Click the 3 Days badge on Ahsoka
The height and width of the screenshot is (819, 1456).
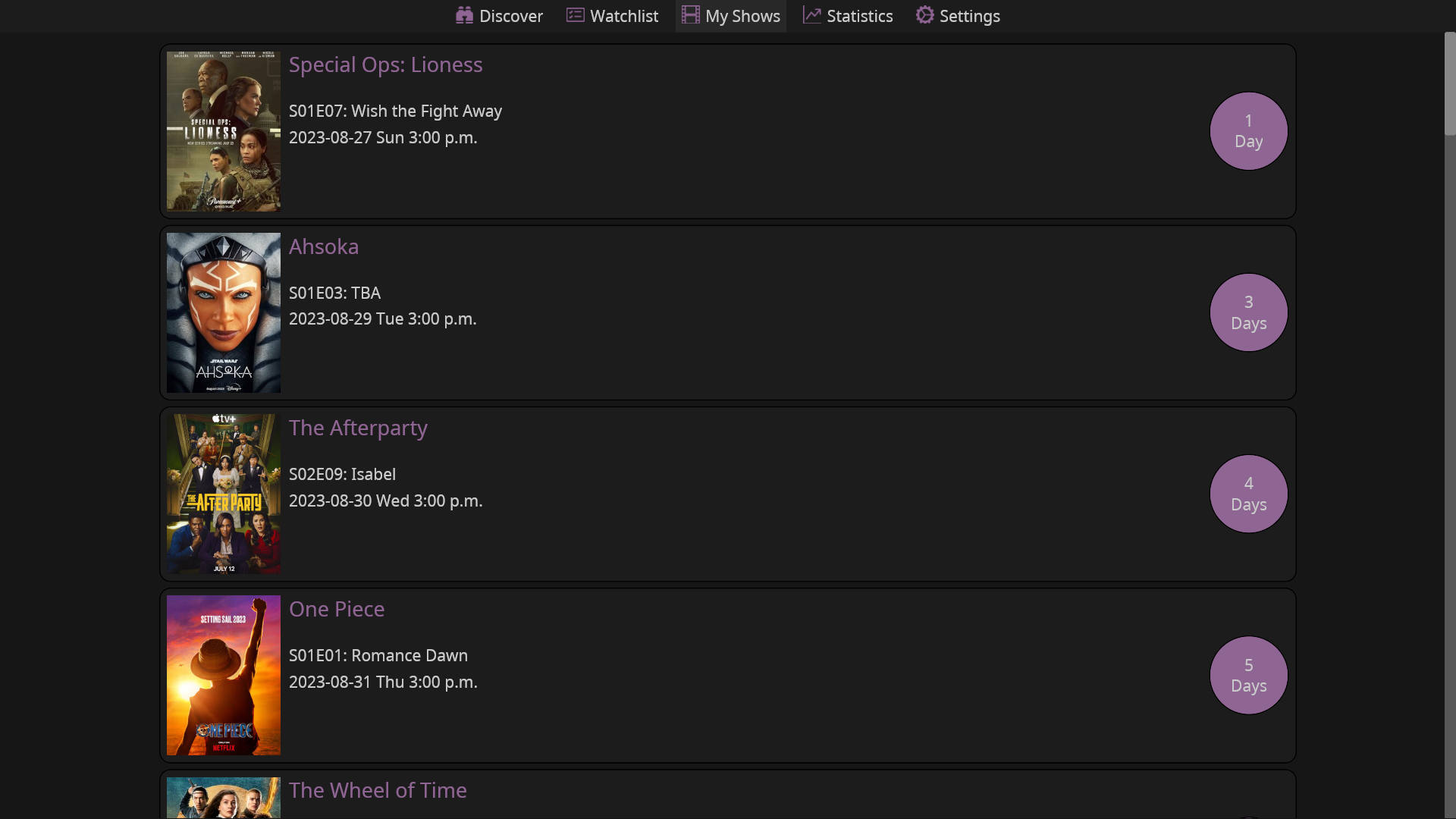click(1247, 312)
